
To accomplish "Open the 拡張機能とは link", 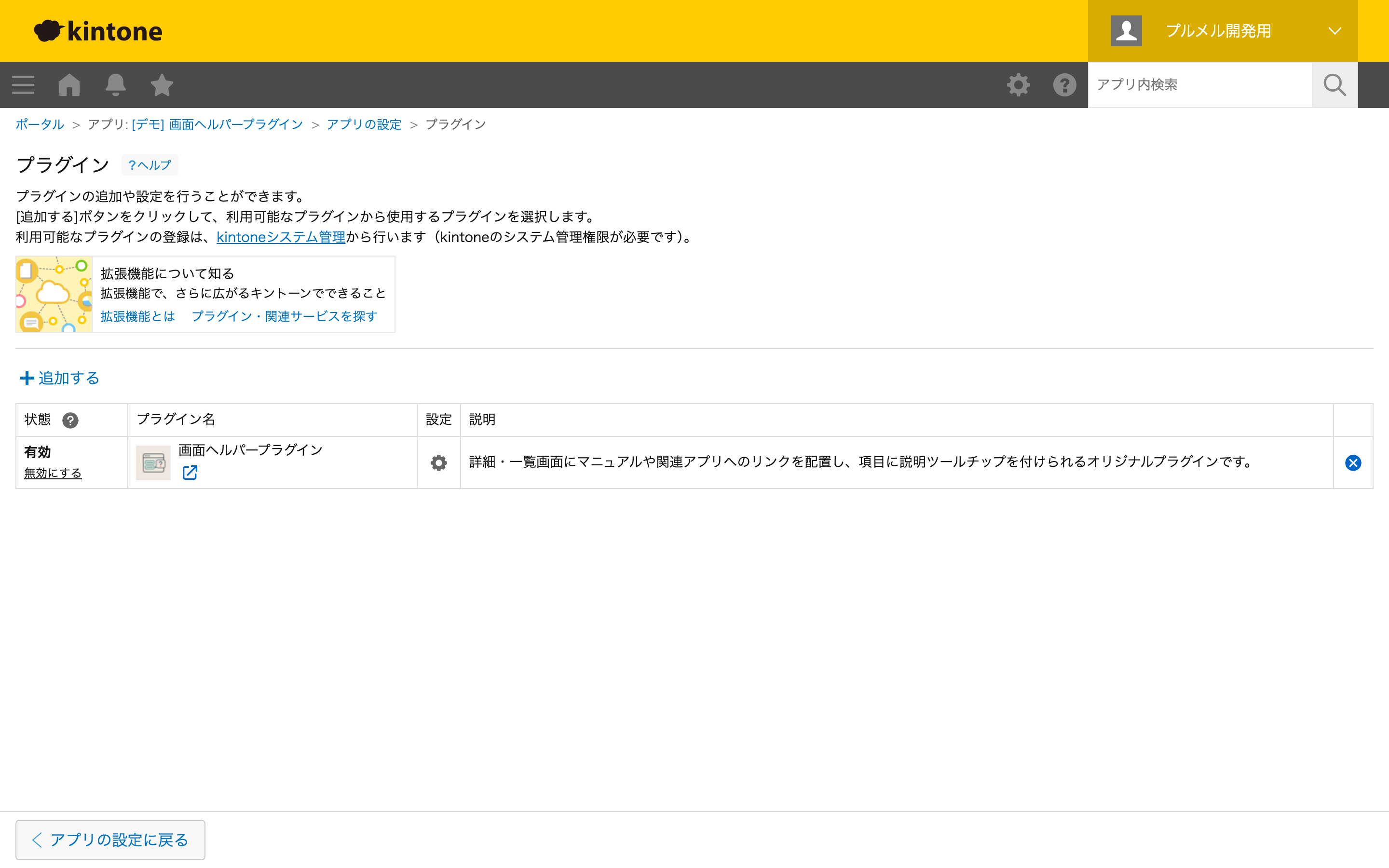I will (x=138, y=316).
